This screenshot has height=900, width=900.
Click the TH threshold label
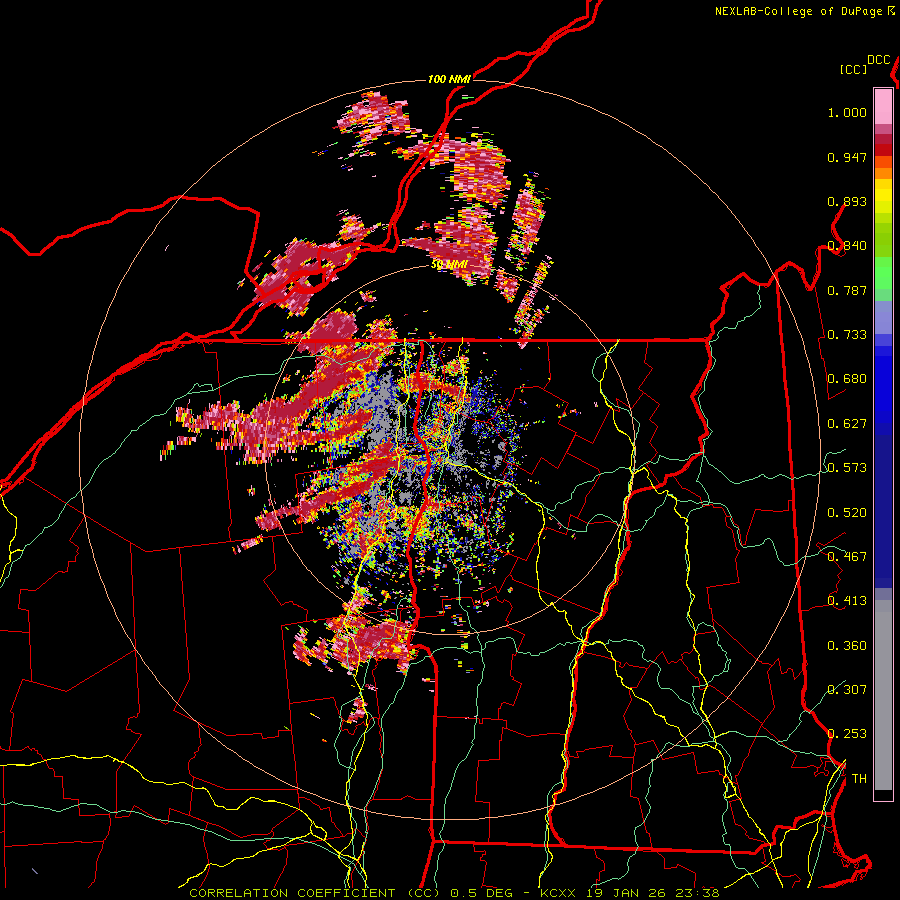pos(859,779)
